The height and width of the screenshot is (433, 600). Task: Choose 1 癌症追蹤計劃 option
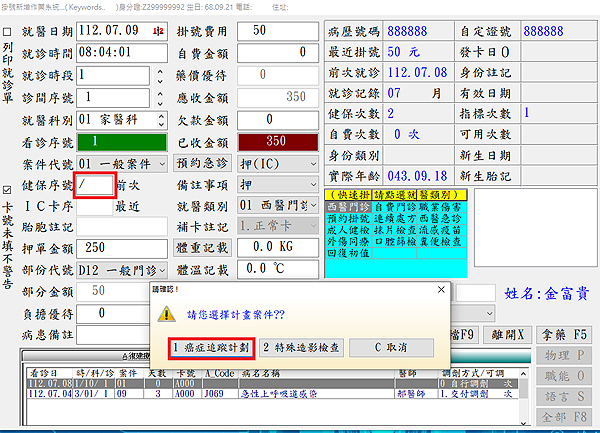[210, 348]
